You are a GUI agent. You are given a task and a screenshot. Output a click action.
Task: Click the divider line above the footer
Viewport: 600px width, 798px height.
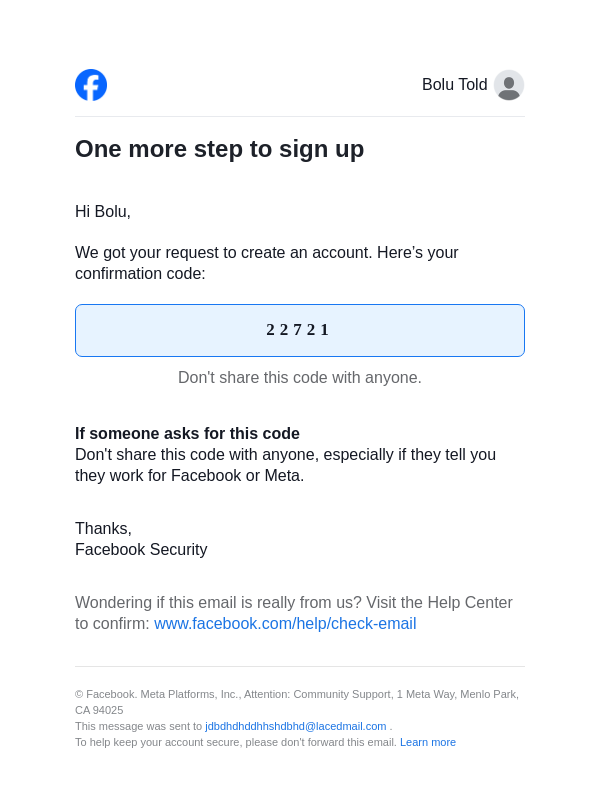click(299, 667)
